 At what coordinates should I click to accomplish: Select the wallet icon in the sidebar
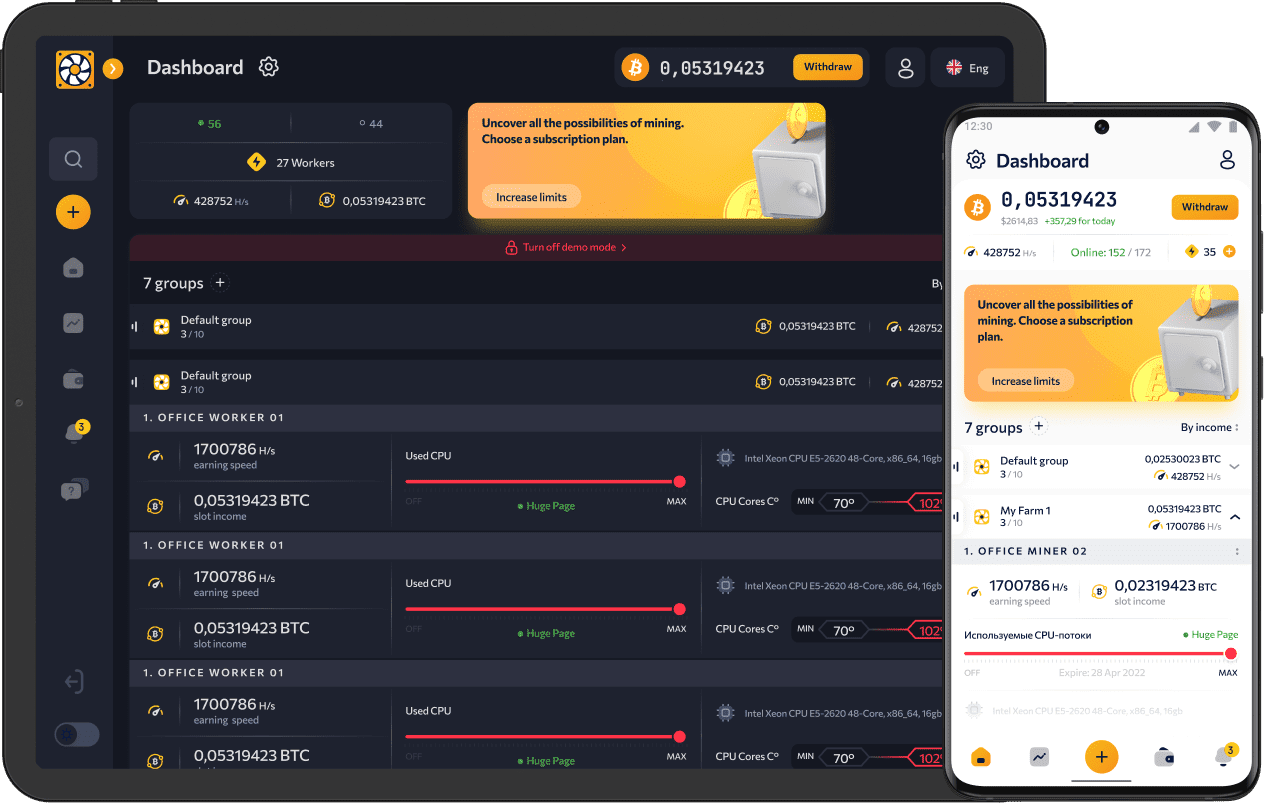point(73,379)
